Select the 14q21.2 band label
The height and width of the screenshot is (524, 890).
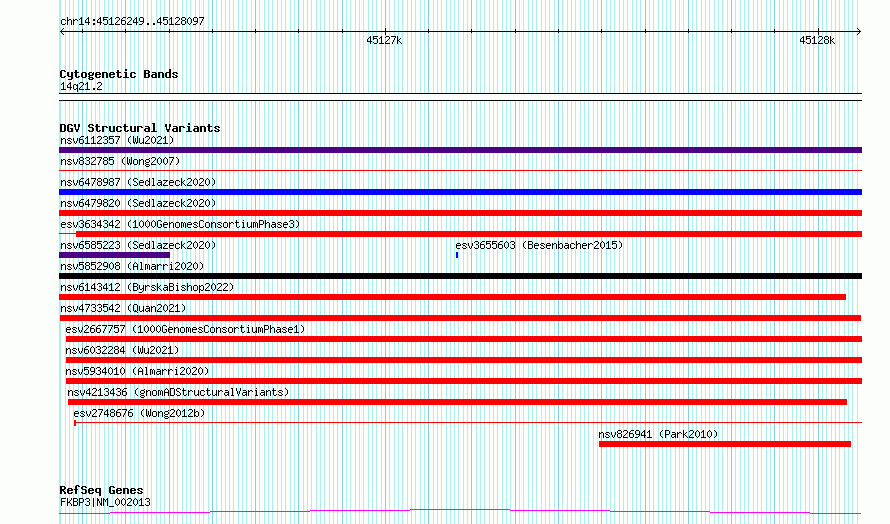(81, 86)
